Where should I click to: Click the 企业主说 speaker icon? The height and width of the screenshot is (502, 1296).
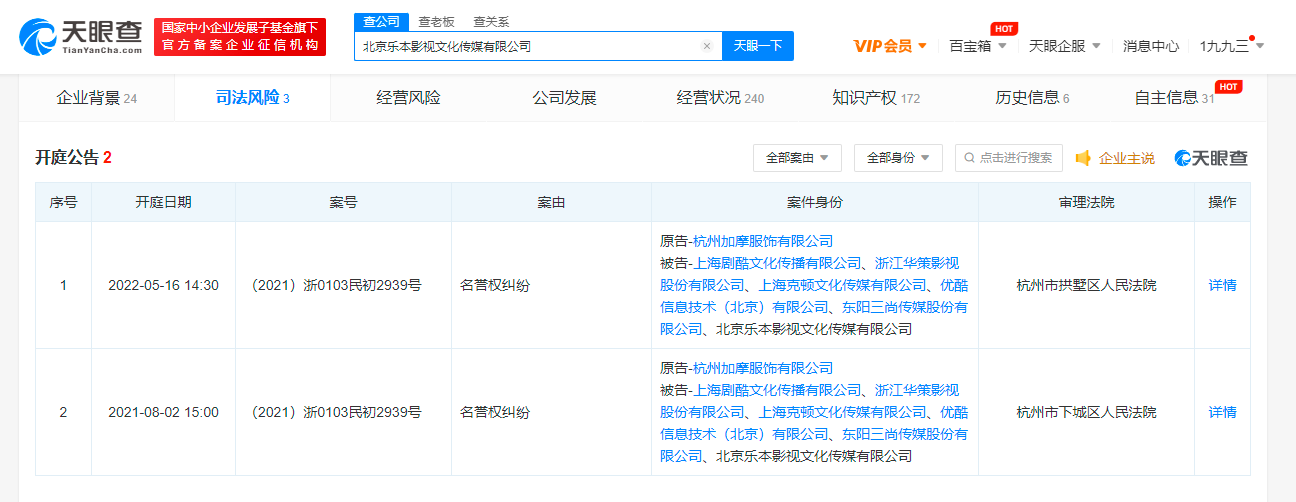pyautogui.click(x=1083, y=158)
